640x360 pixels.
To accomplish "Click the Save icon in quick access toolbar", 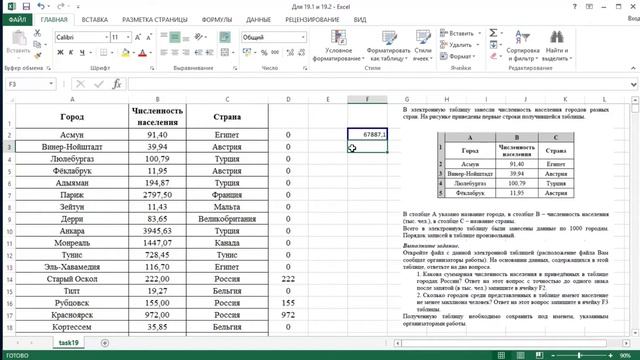I will (x=26, y=7).
